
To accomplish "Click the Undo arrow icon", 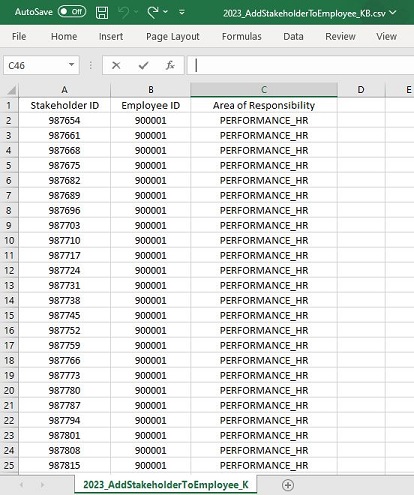I will pos(124,12).
